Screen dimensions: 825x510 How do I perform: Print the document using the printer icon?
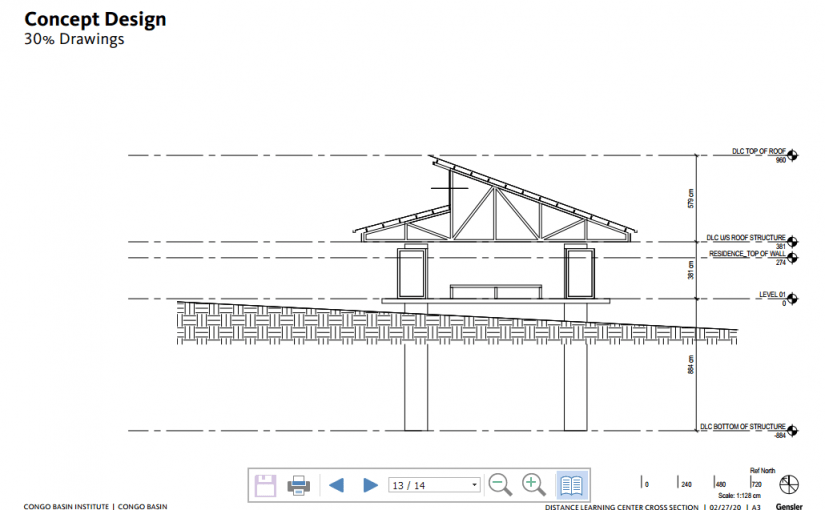[298, 485]
